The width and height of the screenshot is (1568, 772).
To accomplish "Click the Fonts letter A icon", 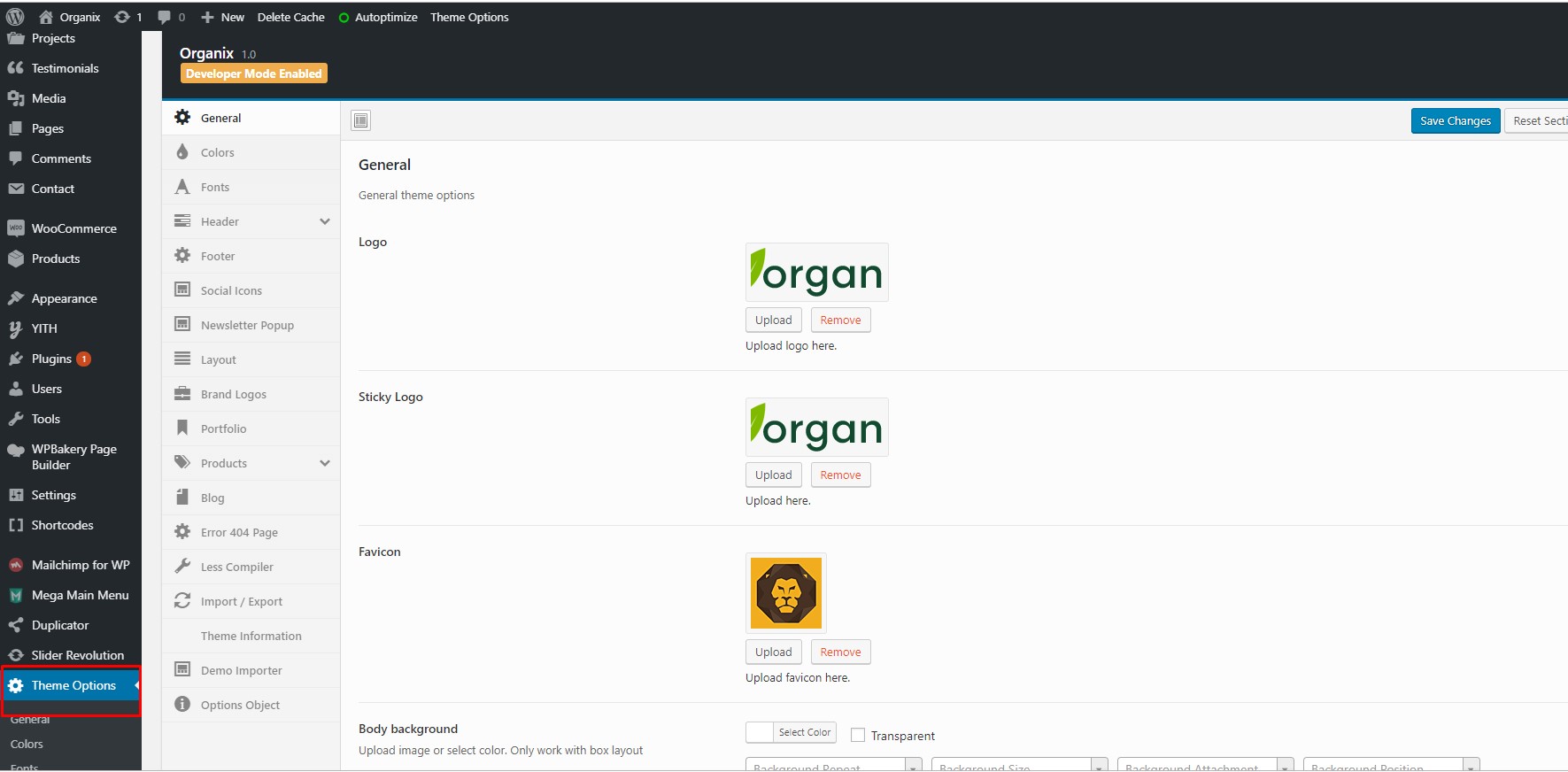I will pyautogui.click(x=182, y=187).
